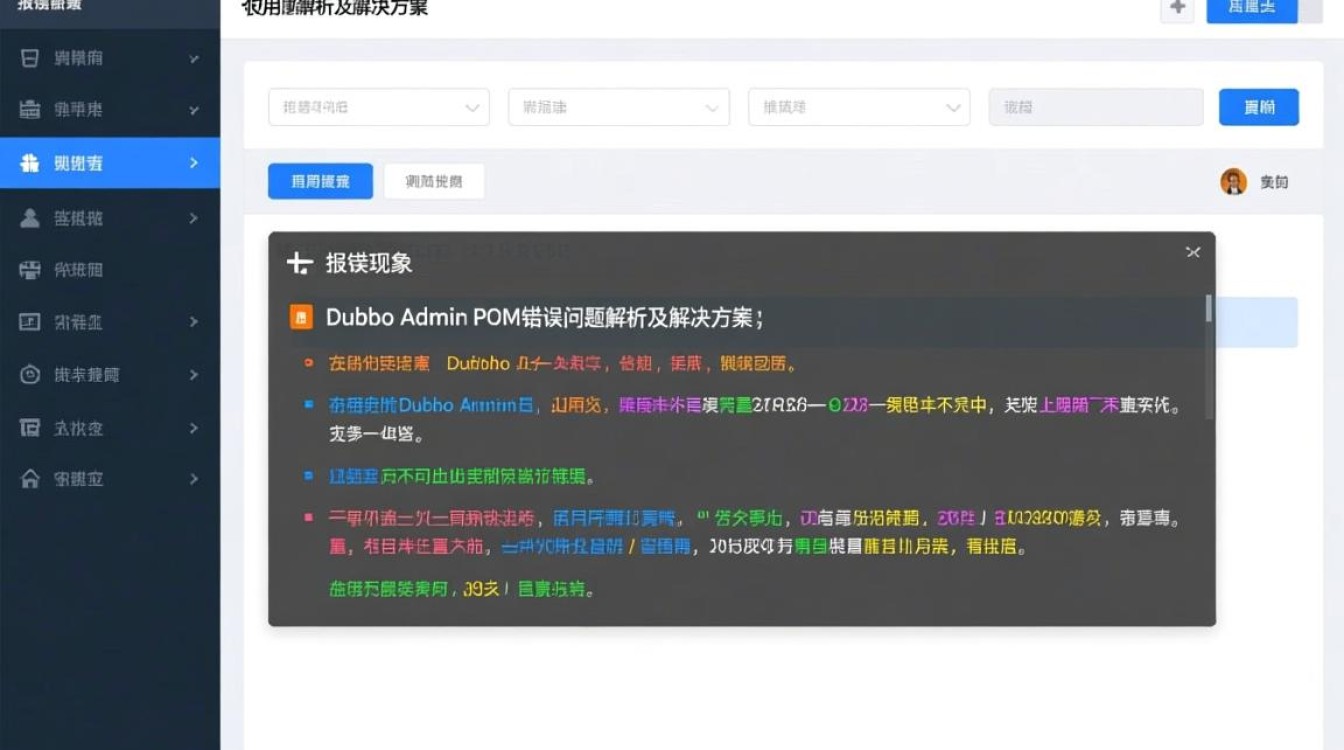Screen dimensions: 1344x750
Task: Click the highlighted blue sidebar item's gift icon
Action: pyautogui.click(x=30, y=163)
